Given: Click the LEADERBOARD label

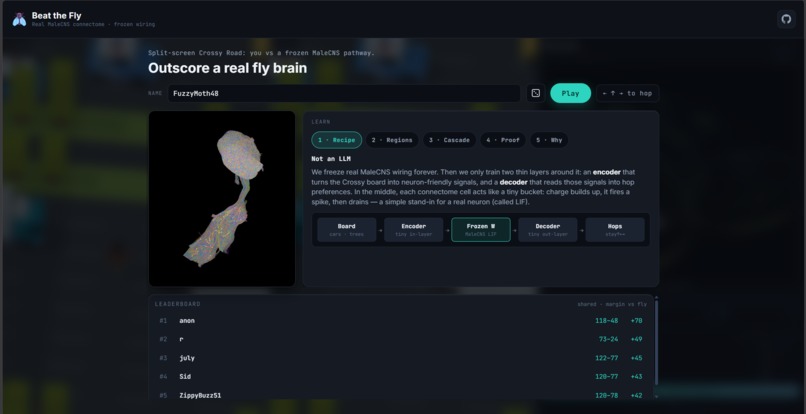Looking at the screenshot, I should (x=178, y=304).
